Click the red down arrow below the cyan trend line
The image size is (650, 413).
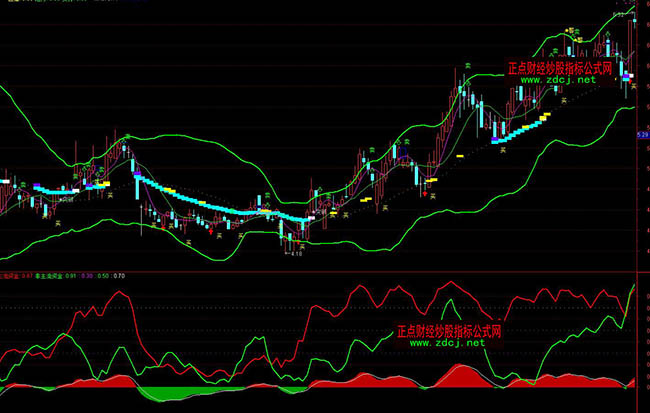212,228
